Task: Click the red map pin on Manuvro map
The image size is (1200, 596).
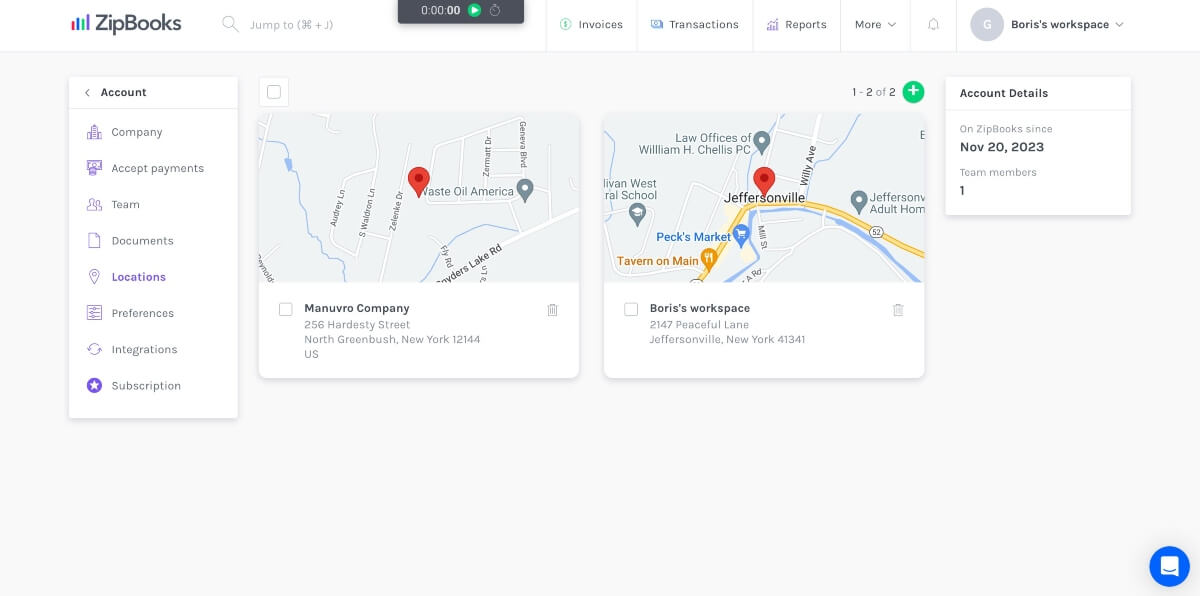Action: point(419,181)
